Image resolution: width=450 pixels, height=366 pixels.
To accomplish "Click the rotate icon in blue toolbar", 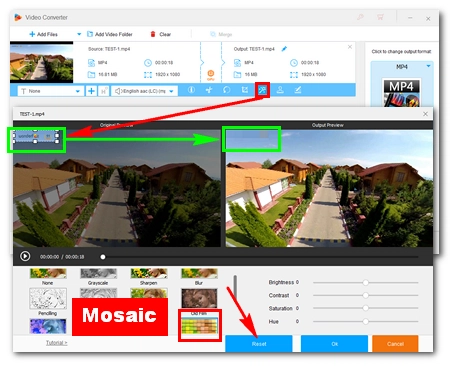I will coord(227,90).
